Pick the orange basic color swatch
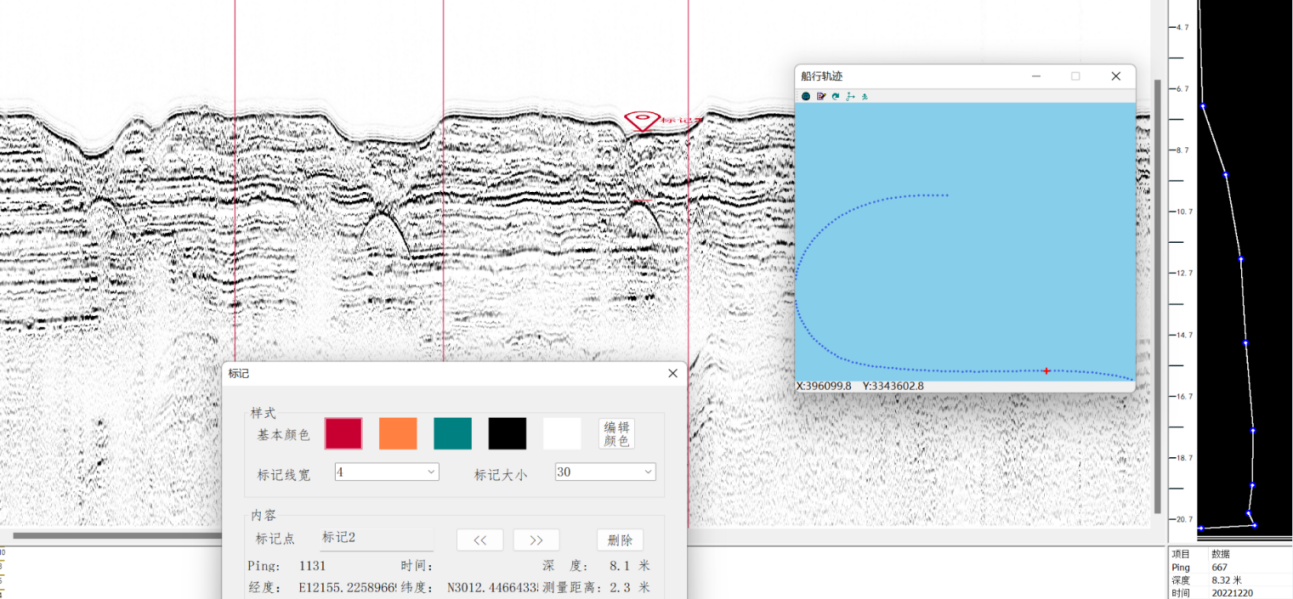The width and height of the screenshot is (1293, 599). 397,434
